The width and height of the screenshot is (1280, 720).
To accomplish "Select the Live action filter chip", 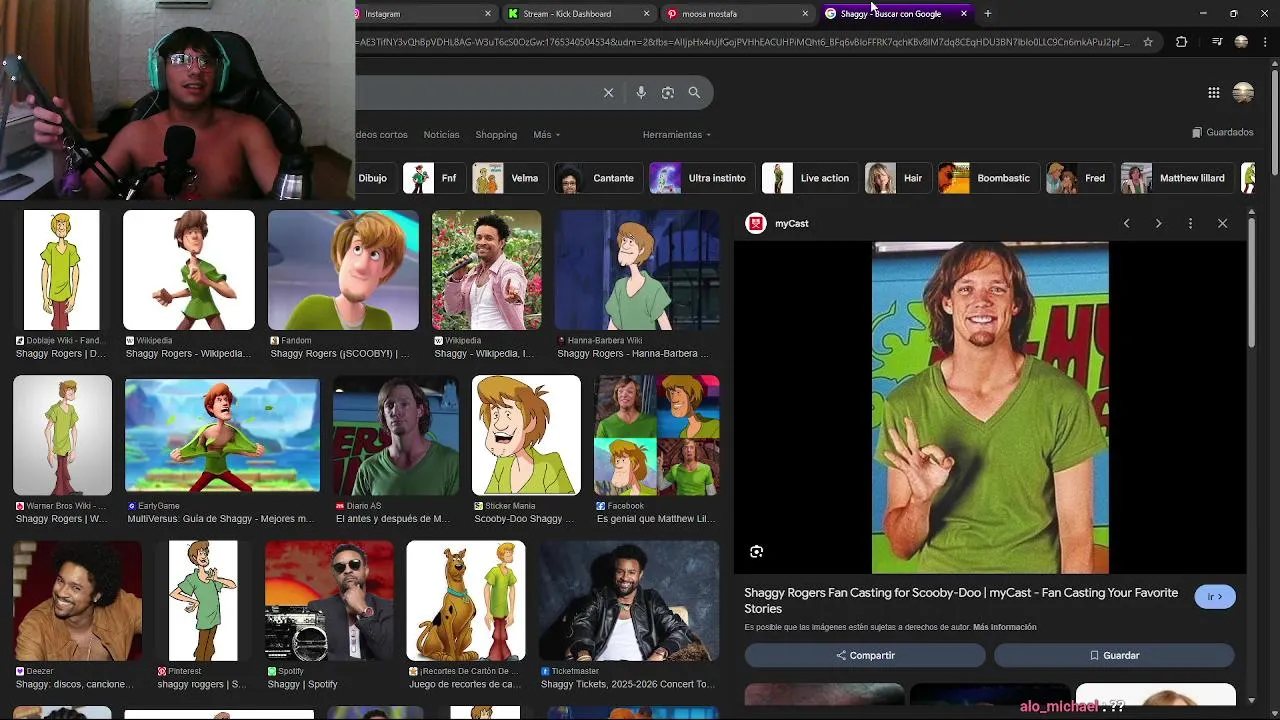I will pos(808,178).
